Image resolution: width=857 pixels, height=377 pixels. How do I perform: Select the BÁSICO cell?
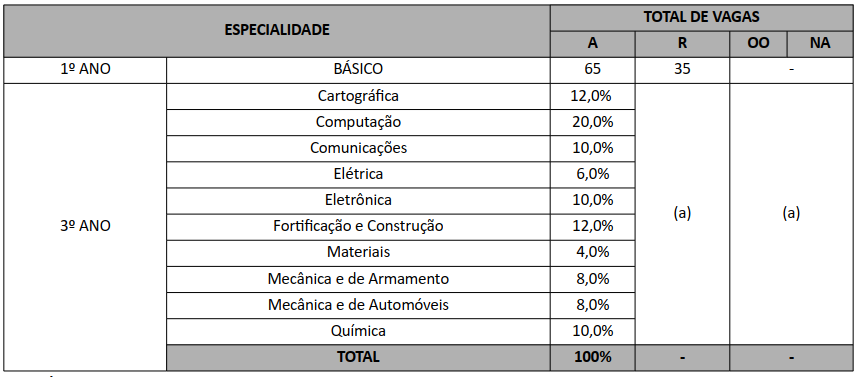click(x=358, y=70)
